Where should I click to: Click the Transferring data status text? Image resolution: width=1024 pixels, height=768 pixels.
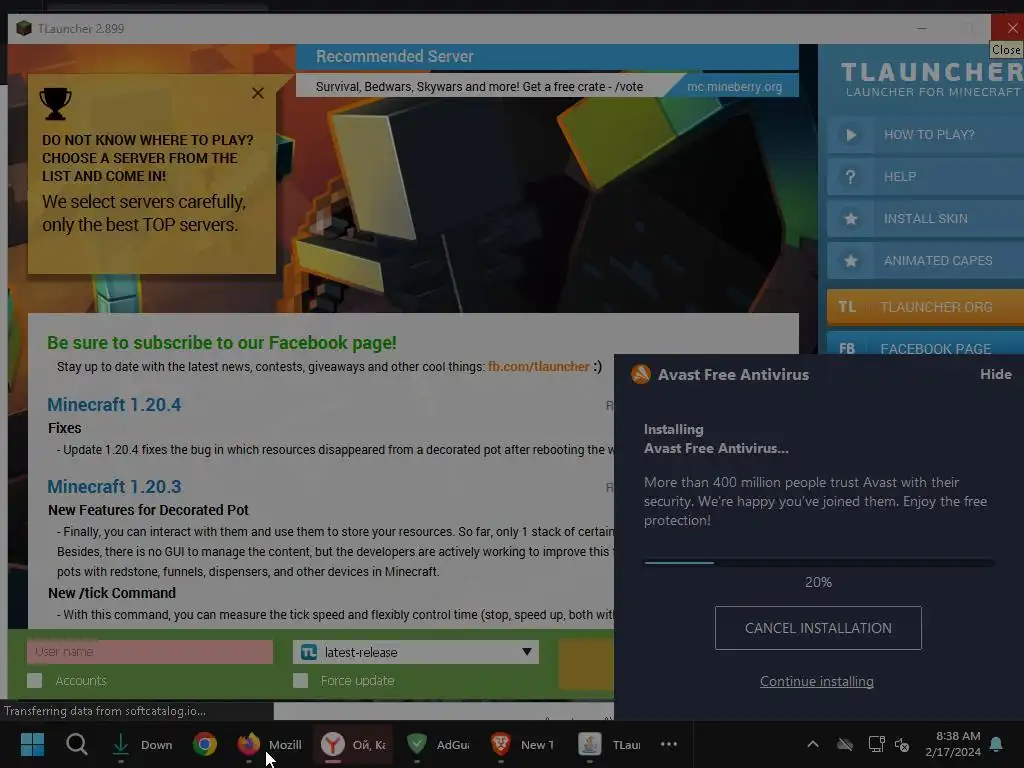coord(104,711)
